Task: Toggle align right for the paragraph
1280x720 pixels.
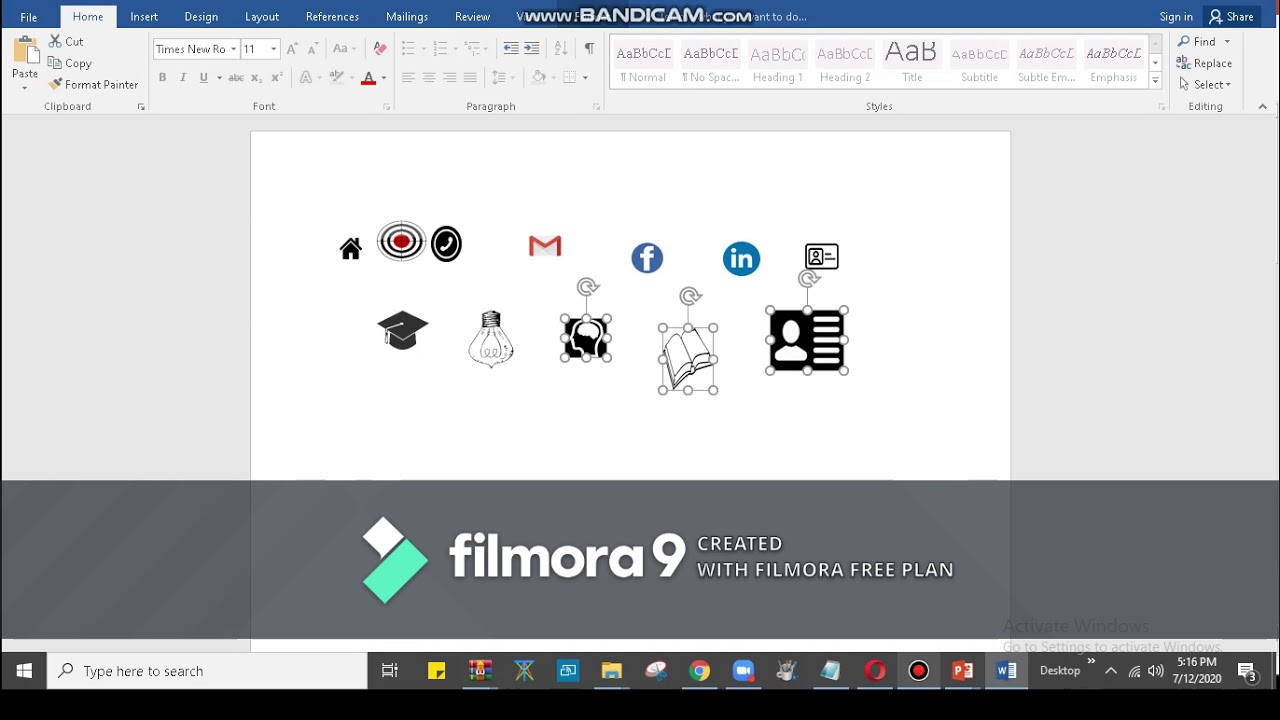Action: [450, 77]
